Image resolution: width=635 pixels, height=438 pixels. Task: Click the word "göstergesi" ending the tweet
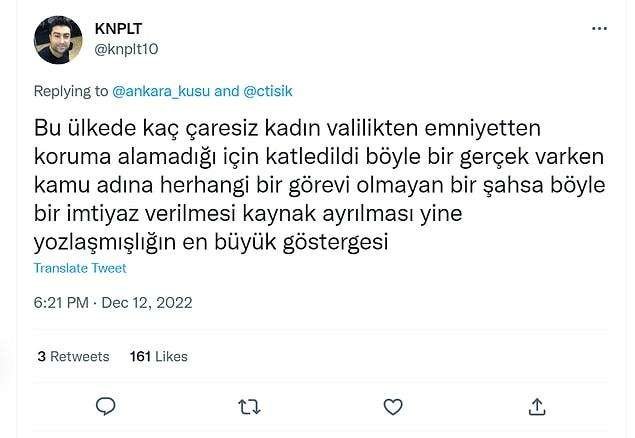coord(336,241)
